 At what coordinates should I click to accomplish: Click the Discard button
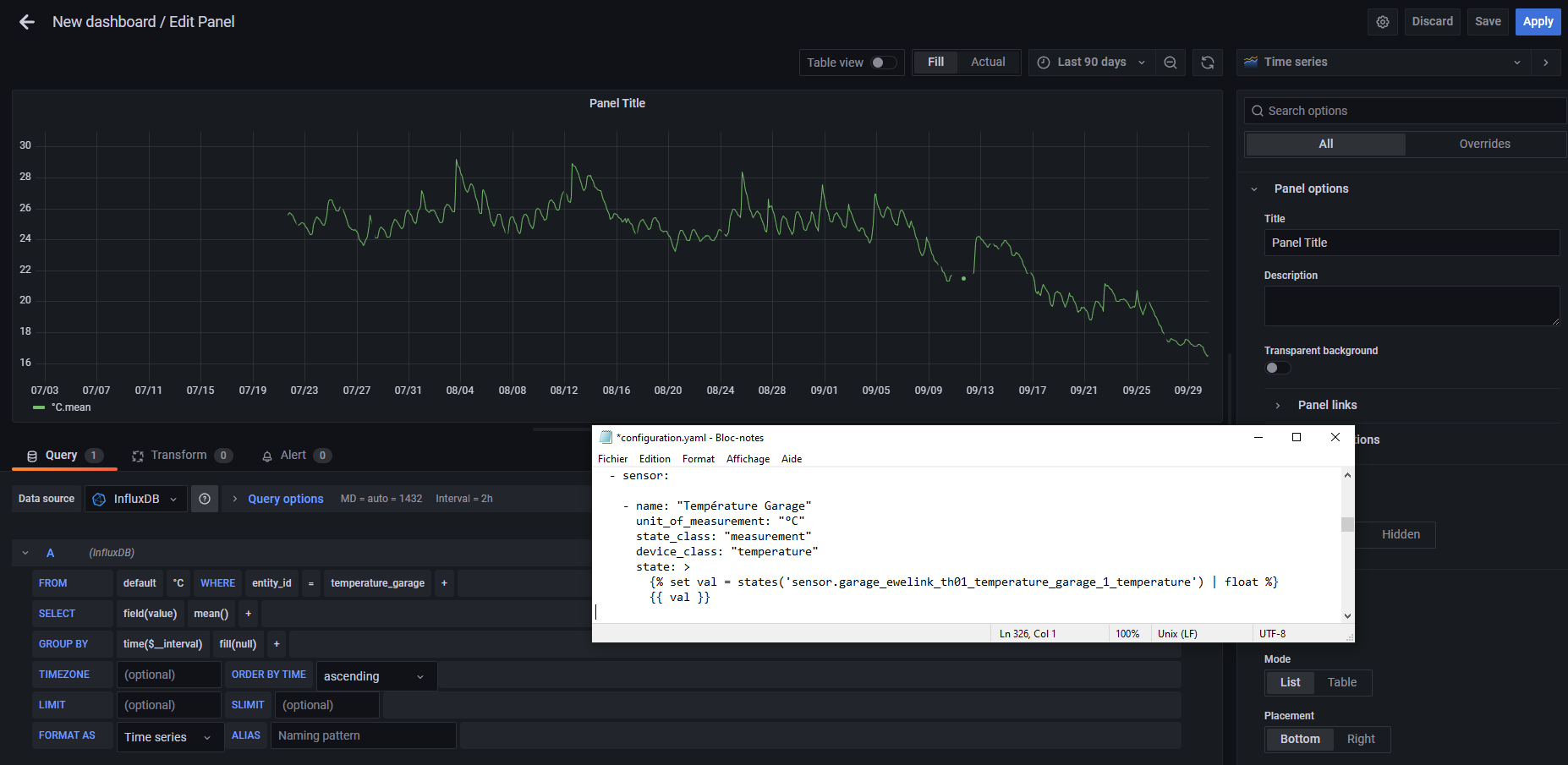1432,22
